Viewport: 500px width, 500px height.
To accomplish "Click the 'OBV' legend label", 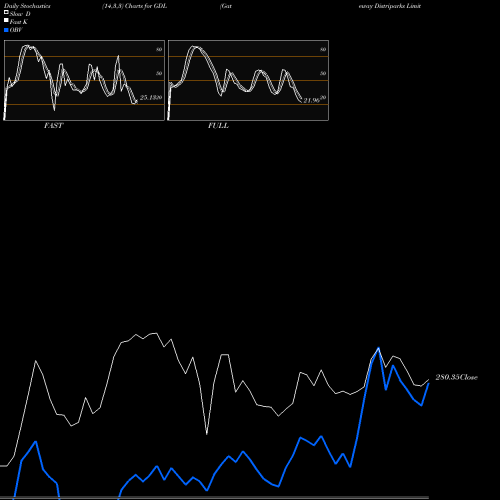I will pos(16,30).
